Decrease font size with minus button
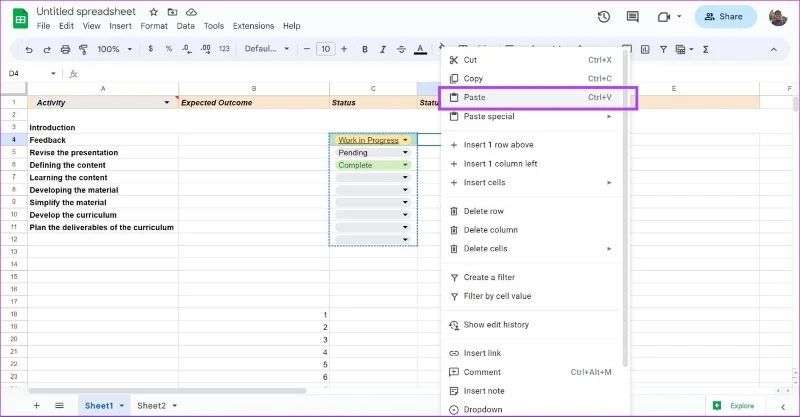This screenshot has height=417, width=800. (307, 49)
